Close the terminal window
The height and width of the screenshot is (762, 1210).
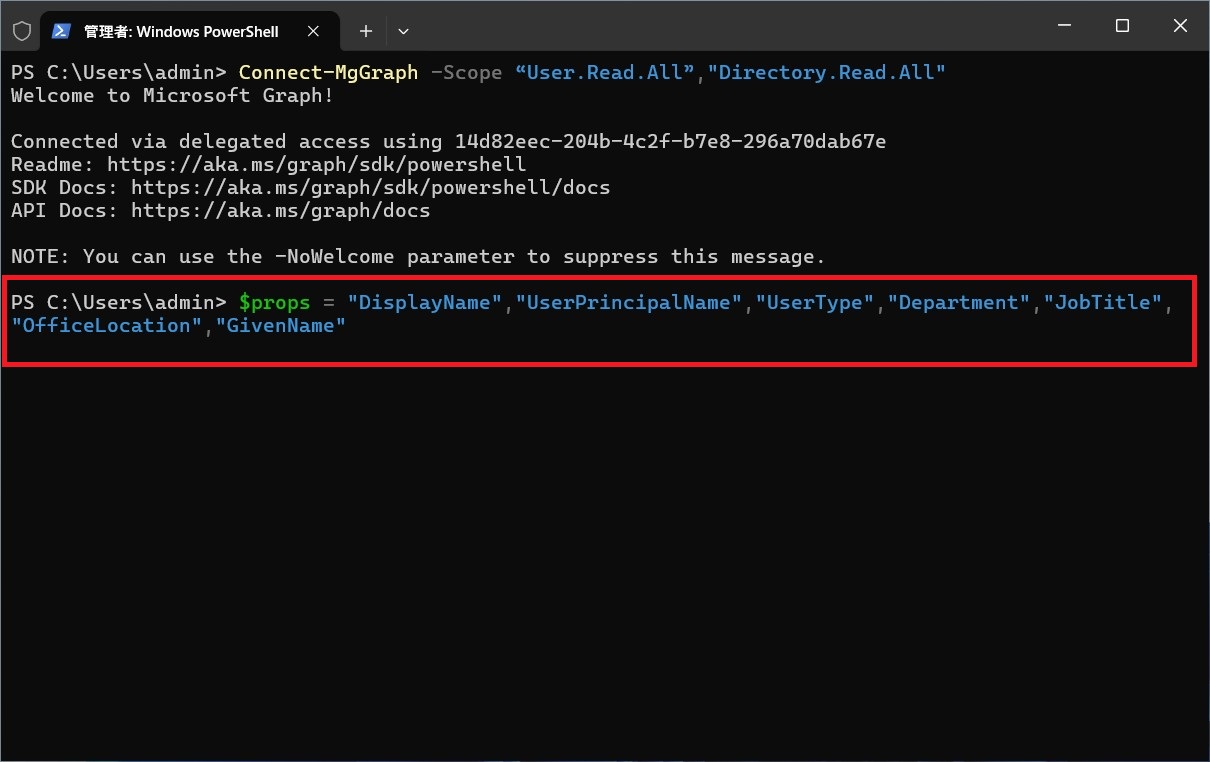click(1180, 26)
